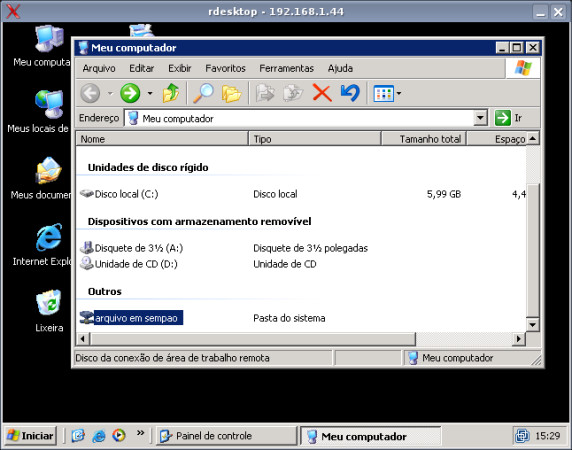
Task: Click the horizontal scrollbar thumb
Action: (x=253, y=339)
